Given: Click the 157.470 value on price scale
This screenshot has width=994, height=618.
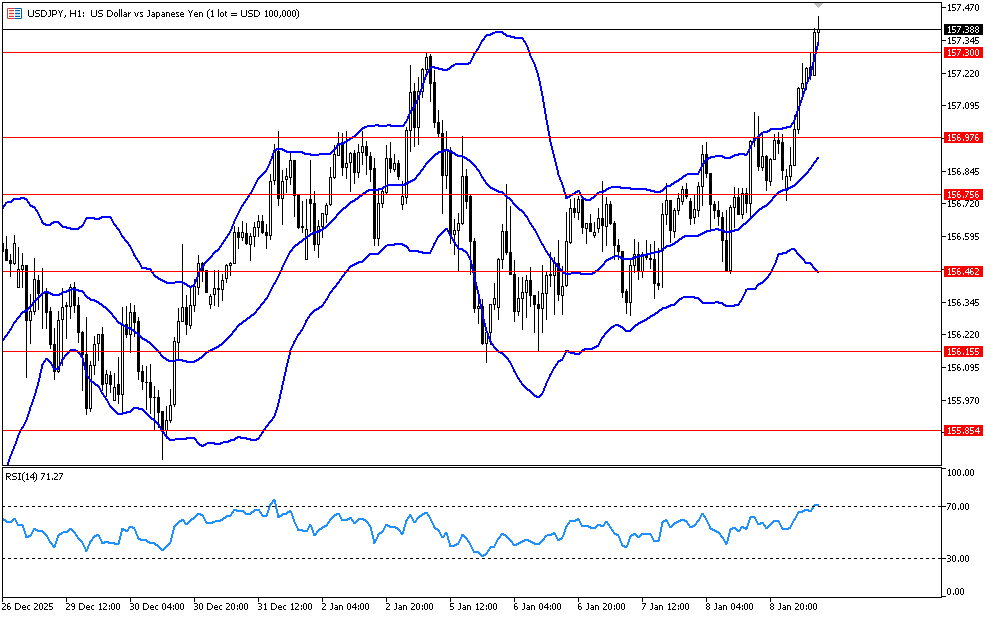Looking at the screenshot, I should coord(961,8).
